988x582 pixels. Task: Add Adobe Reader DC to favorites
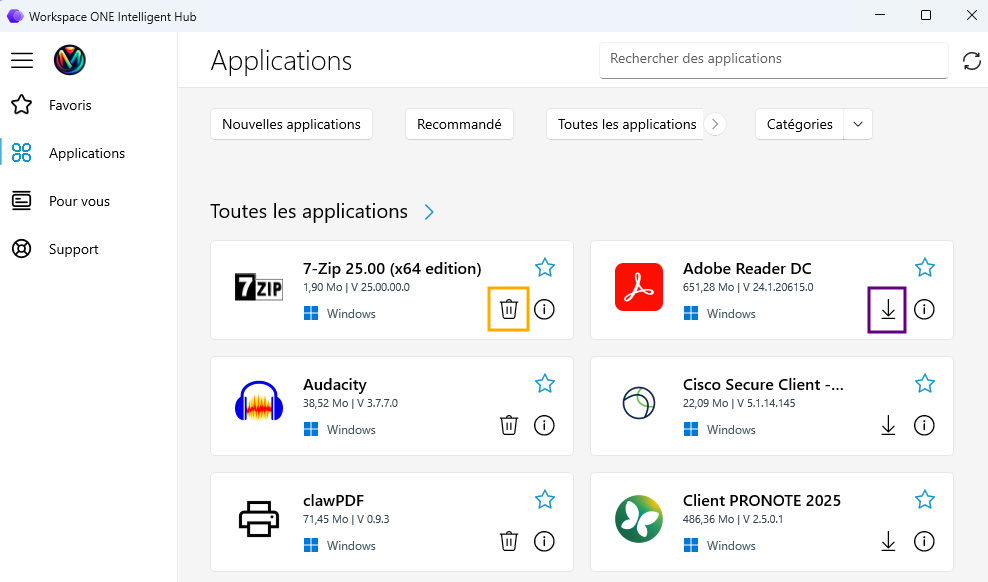point(925,268)
